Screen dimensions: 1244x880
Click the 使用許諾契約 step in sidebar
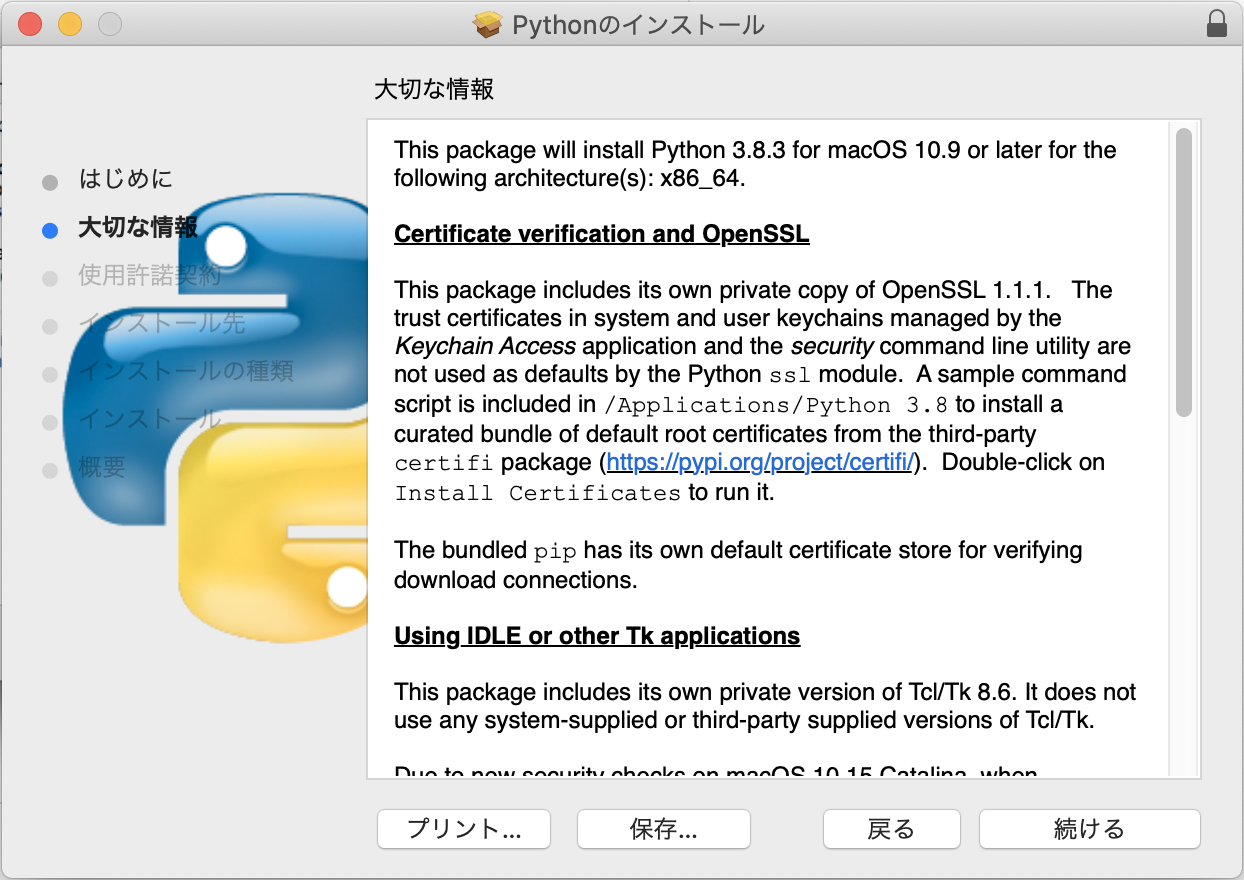(x=150, y=276)
